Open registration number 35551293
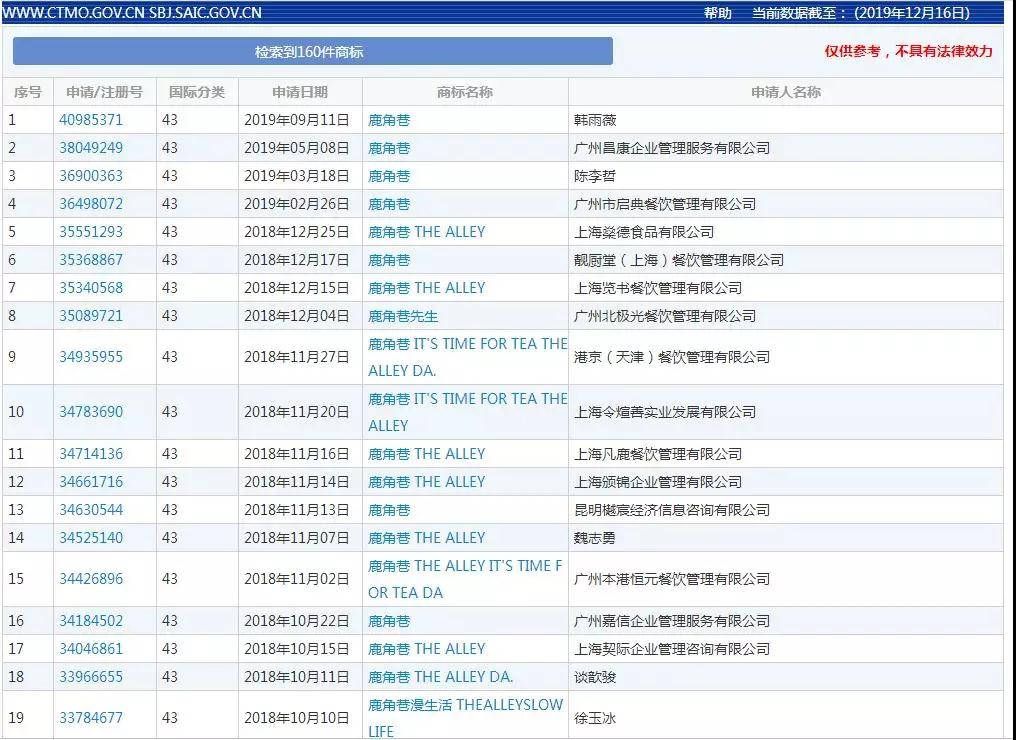This screenshot has width=1016, height=740. click(91, 232)
